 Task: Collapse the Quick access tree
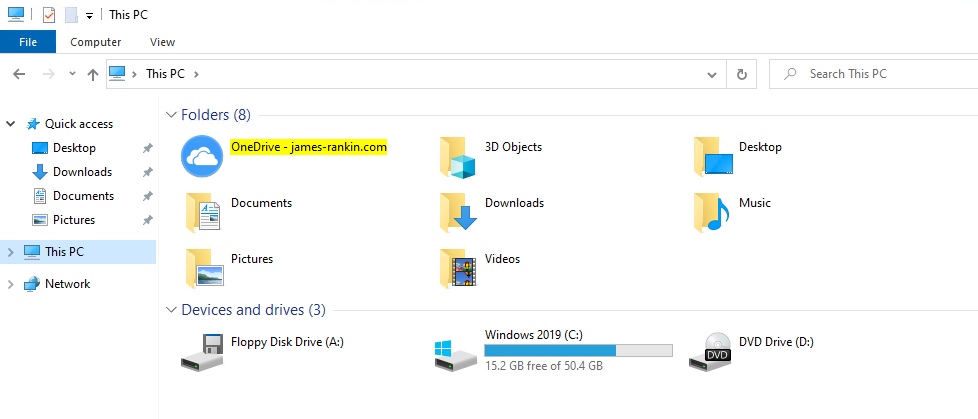tap(11, 124)
